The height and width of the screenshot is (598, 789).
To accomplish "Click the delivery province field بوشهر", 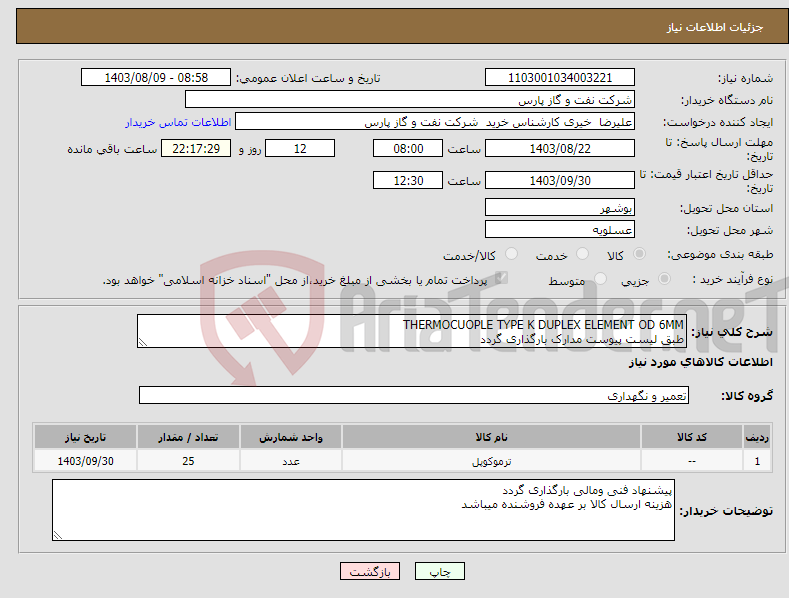I will pyautogui.click(x=560, y=207).
